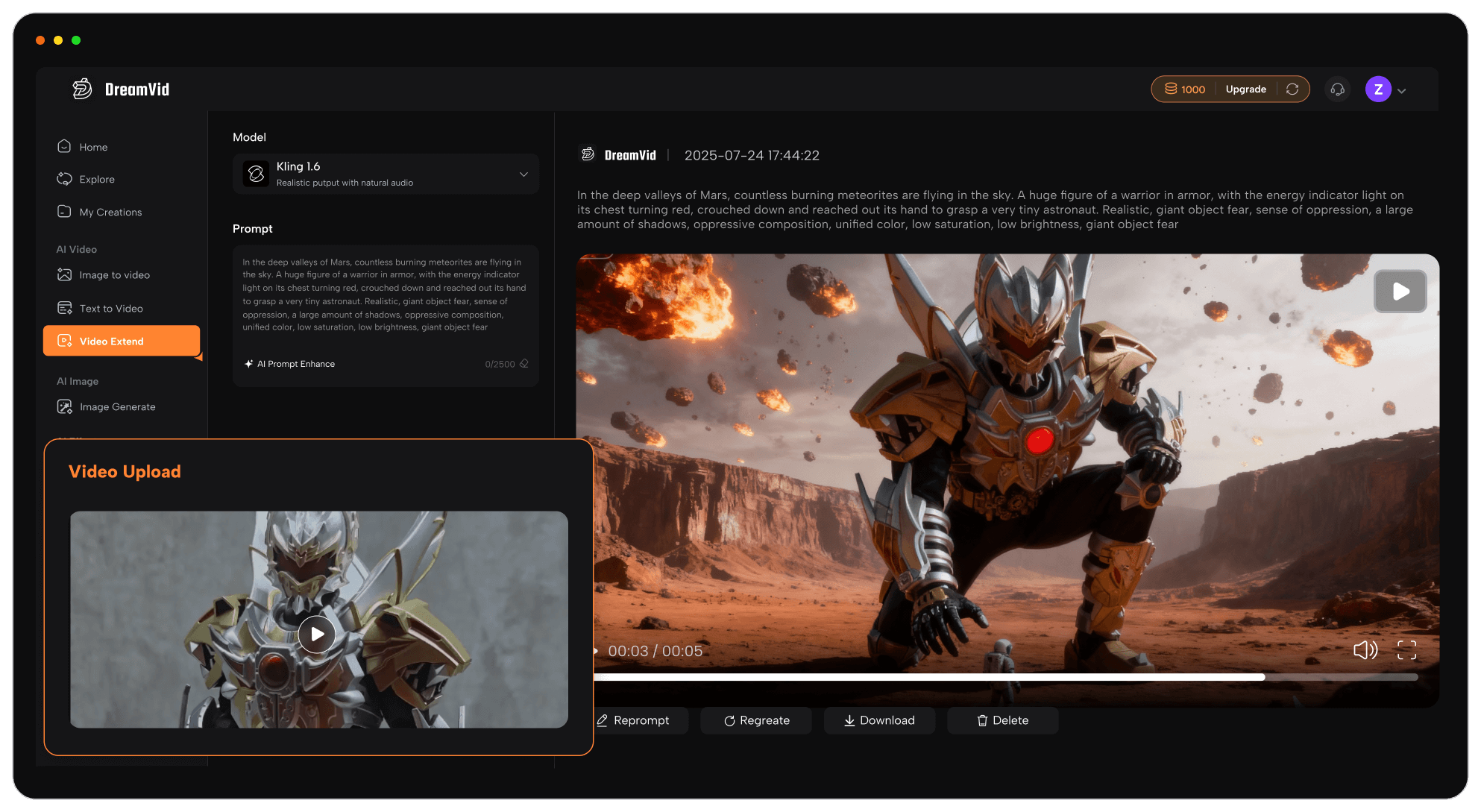Select Image to video in sidebar
The height and width of the screenshot is (812, 1481).
(x=114, y=275)
